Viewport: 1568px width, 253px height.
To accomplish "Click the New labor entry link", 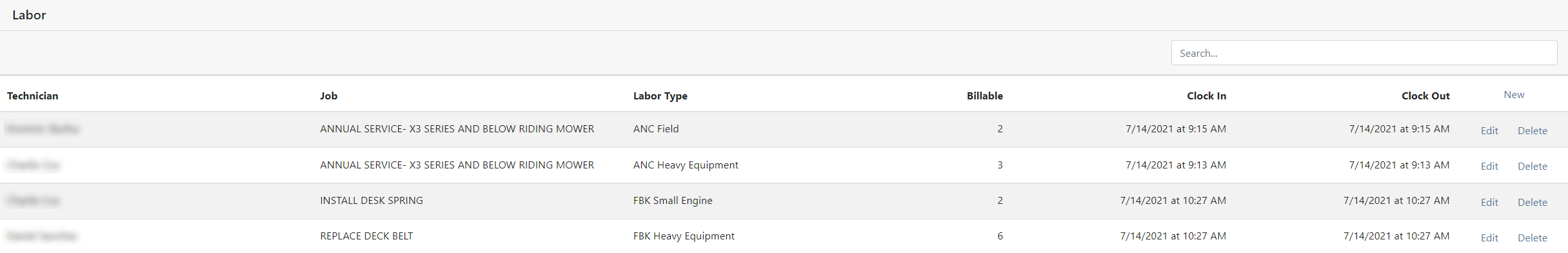I will (x=1514, y=95).
